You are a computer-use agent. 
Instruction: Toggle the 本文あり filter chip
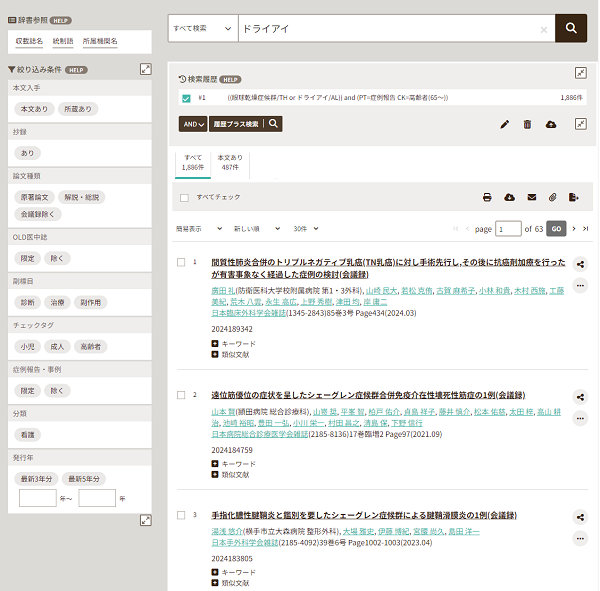(x=34, y=109)
